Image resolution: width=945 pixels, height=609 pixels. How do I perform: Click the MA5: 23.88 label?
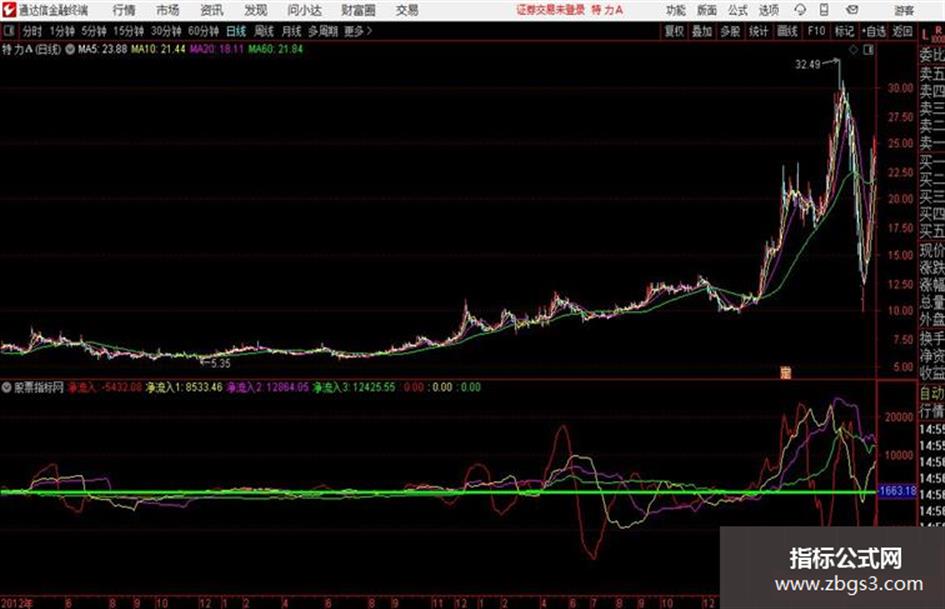click(x=102, y=49)
